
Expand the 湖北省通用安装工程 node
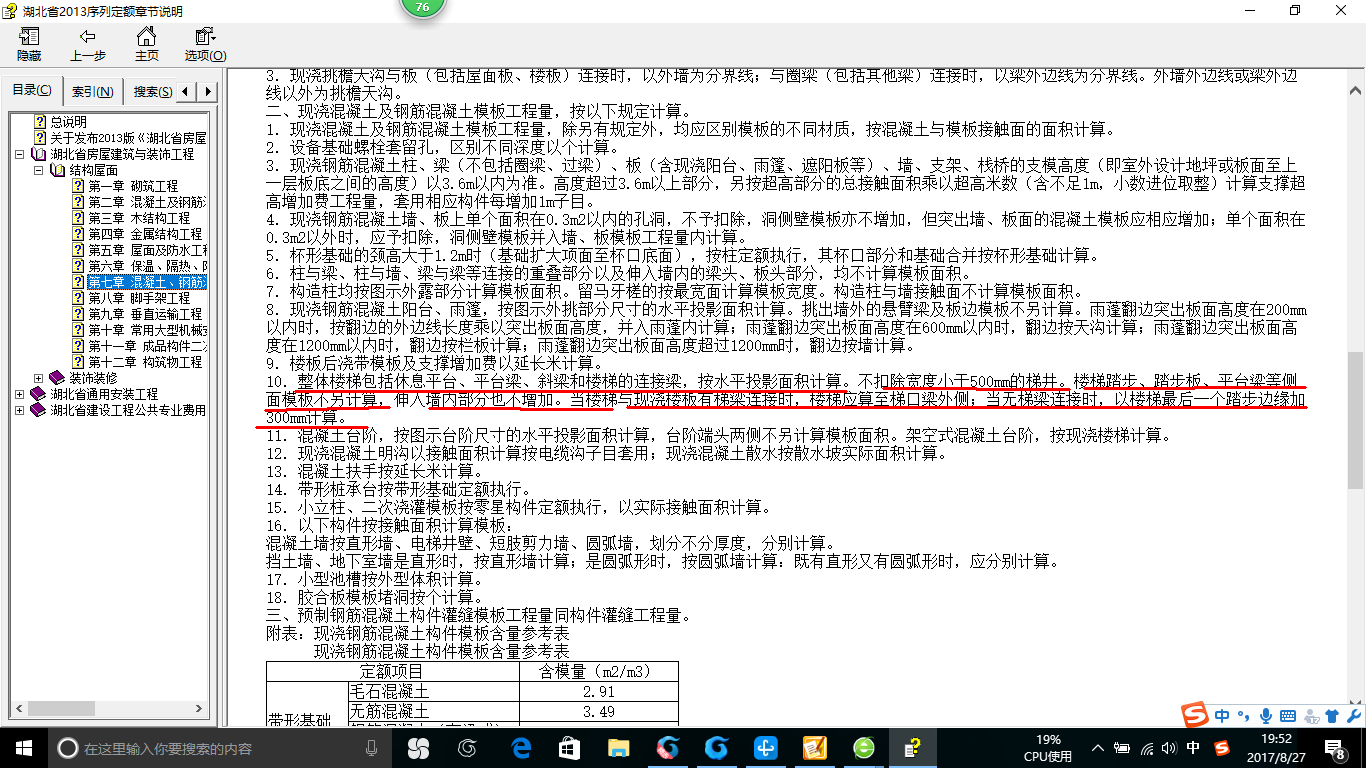click(x=20, y=394)
